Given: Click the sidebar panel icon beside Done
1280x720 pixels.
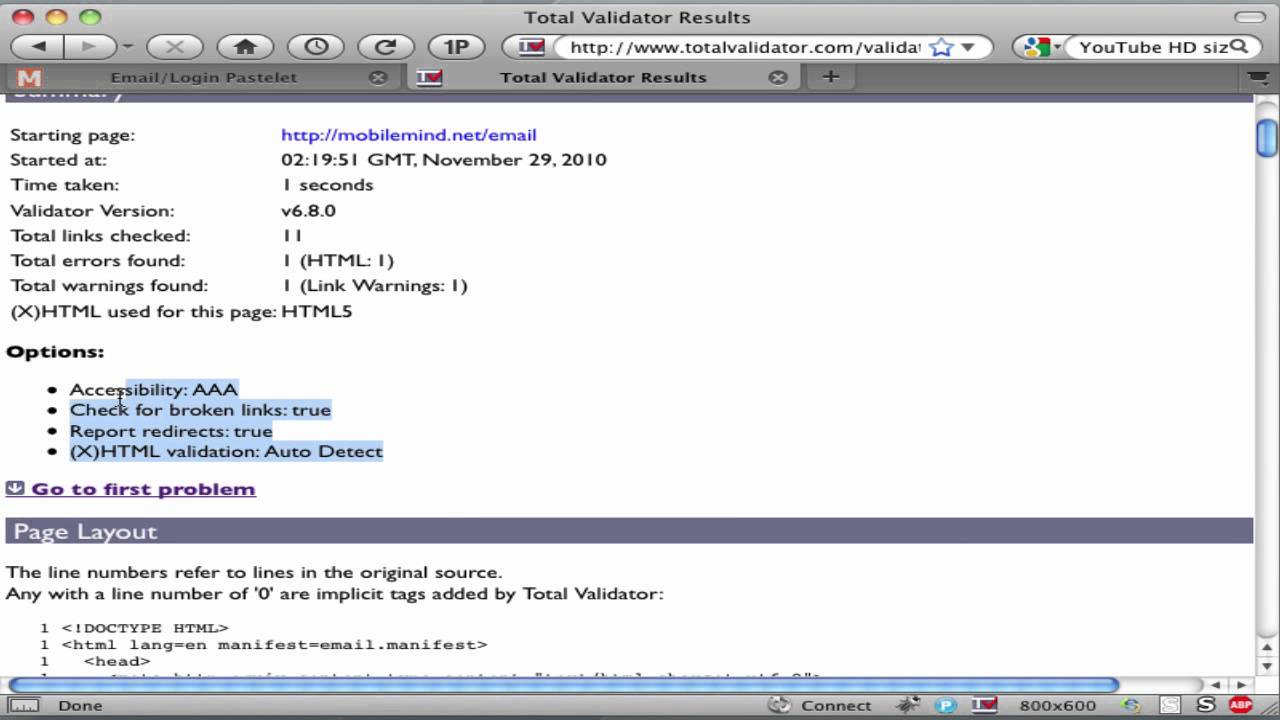Looking at the screenshot, I should (24, 705).
